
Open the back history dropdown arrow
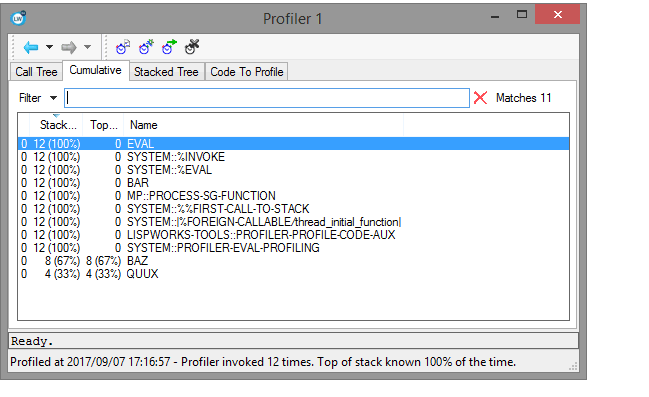49,47
